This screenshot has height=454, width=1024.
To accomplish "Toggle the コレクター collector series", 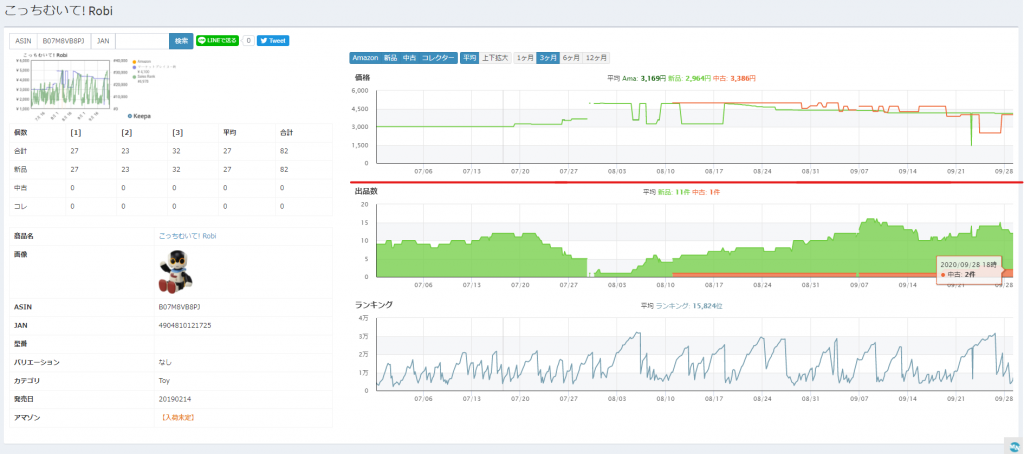I will 438,58.
